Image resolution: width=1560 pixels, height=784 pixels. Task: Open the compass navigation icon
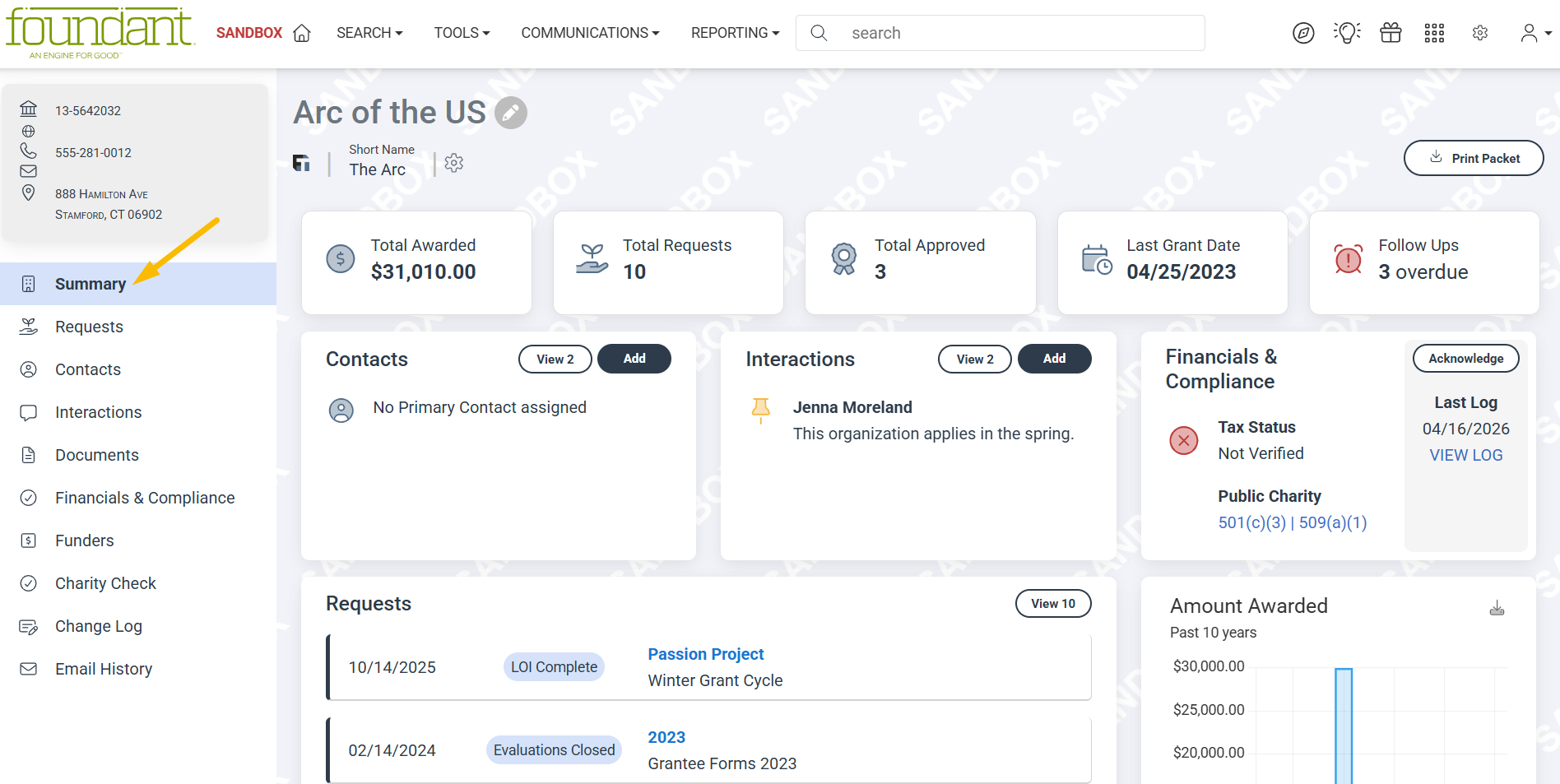pyautogui.click(x=1303, y=33)
